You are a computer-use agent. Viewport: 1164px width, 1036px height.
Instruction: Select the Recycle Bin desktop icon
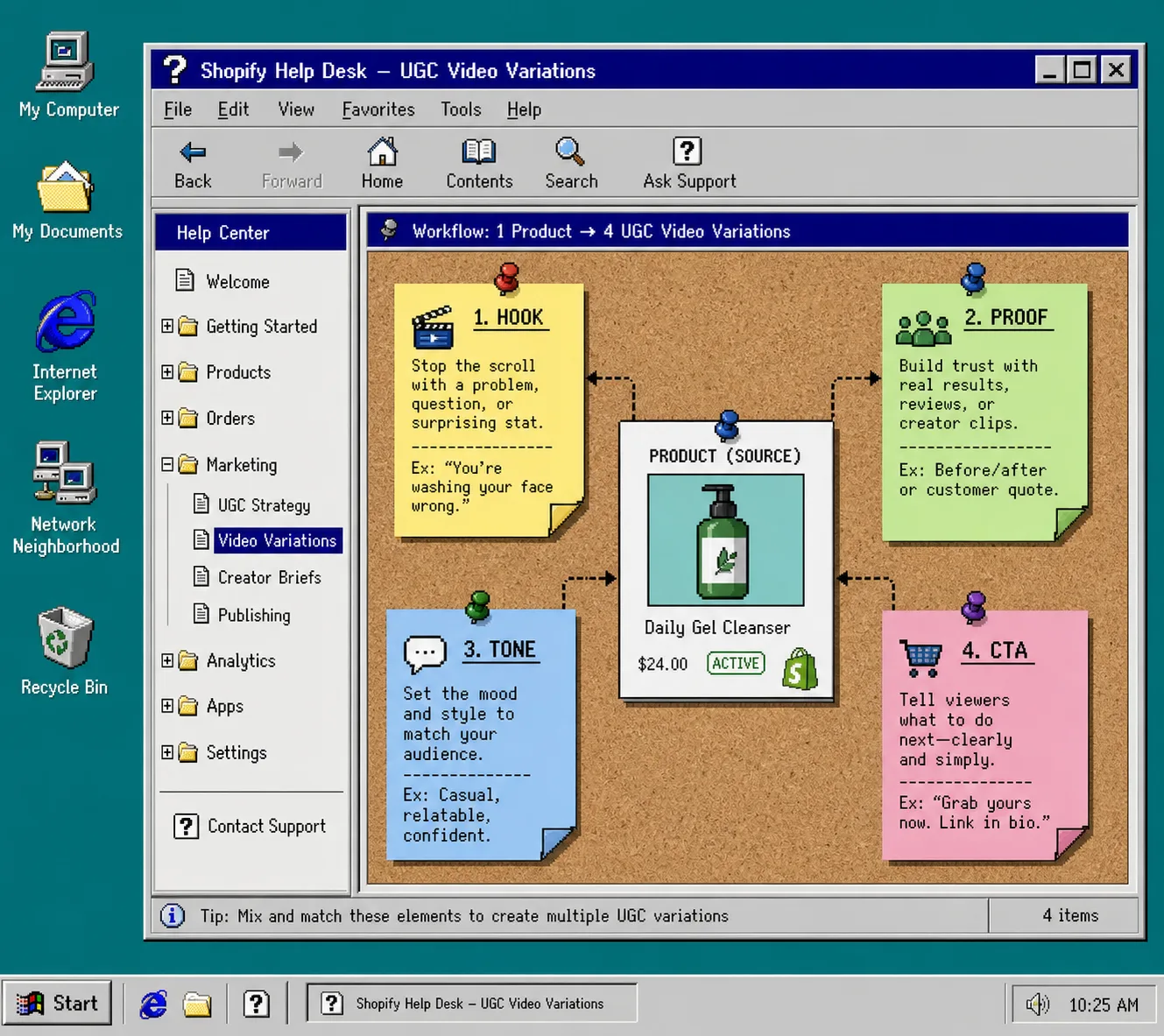pyautogui.click(x=64, y=651)
